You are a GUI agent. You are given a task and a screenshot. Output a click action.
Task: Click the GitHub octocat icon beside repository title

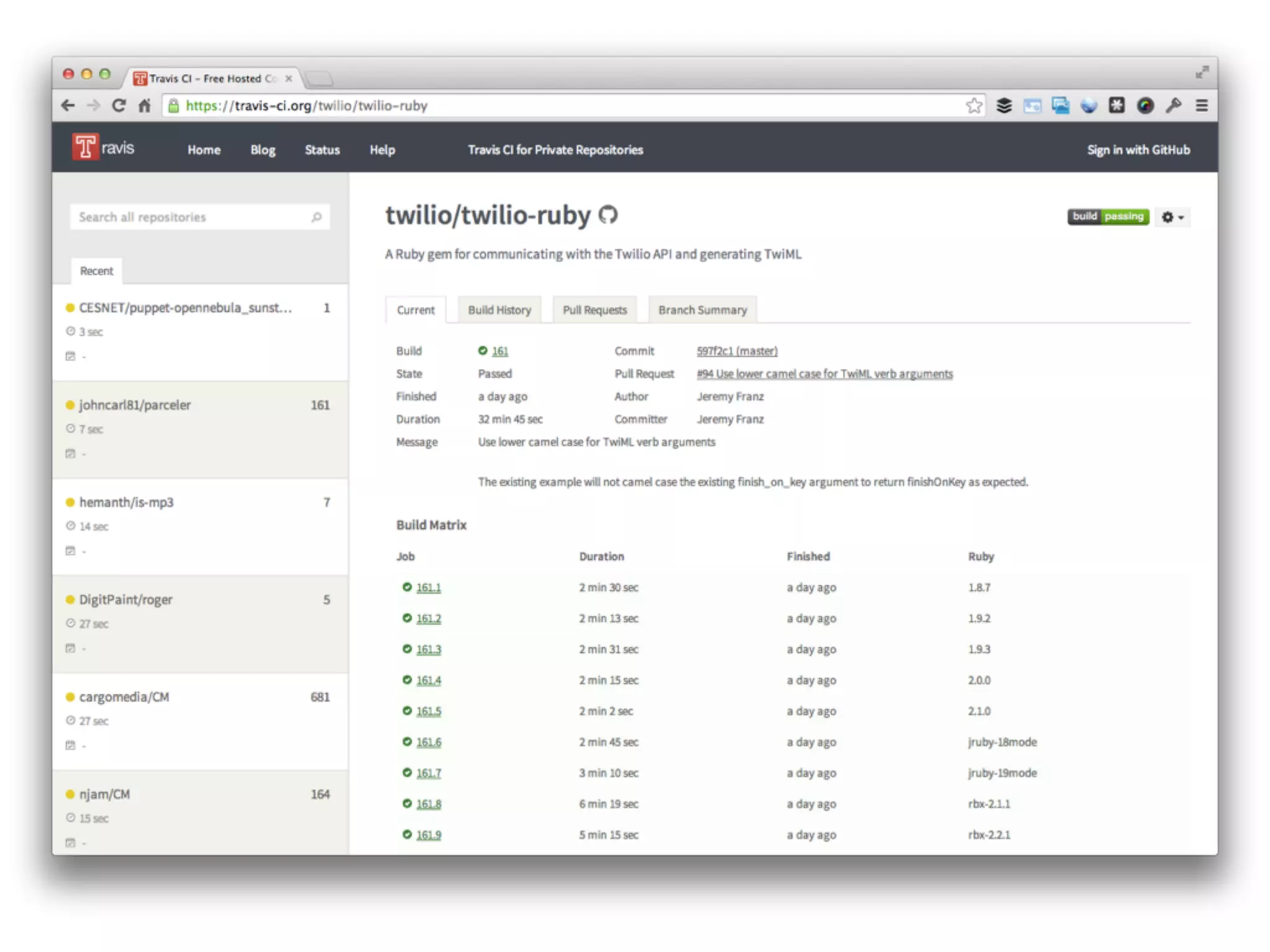pos(608,215)
